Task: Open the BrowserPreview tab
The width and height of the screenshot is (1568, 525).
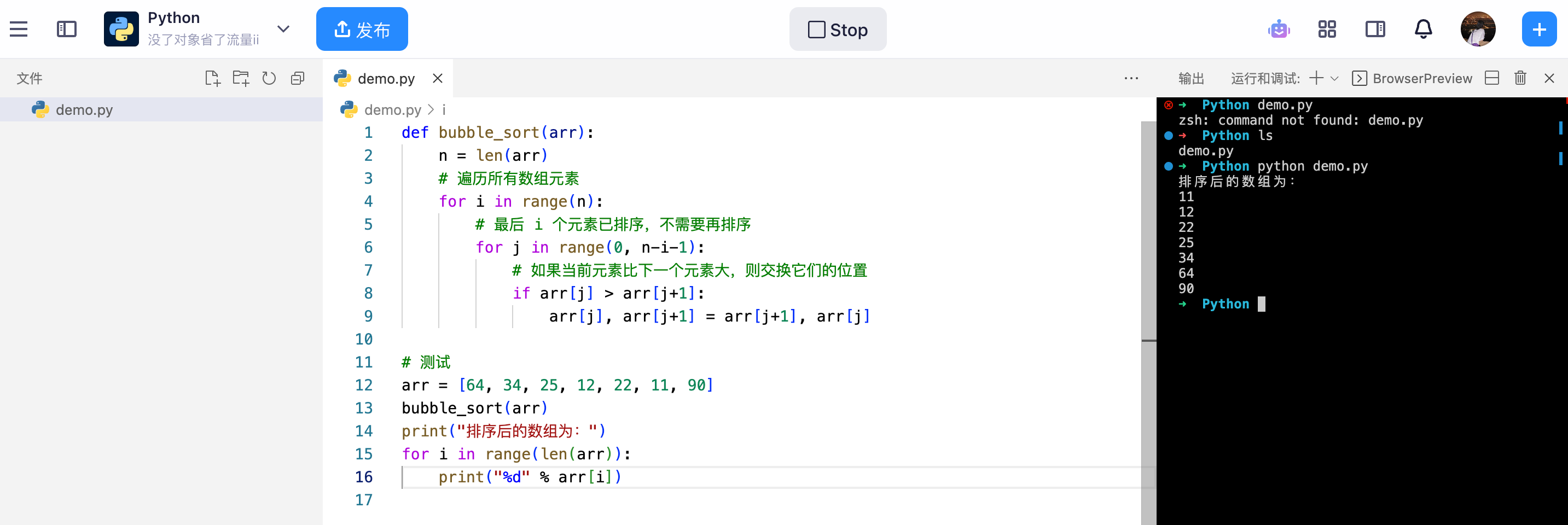Action: 1412,78
